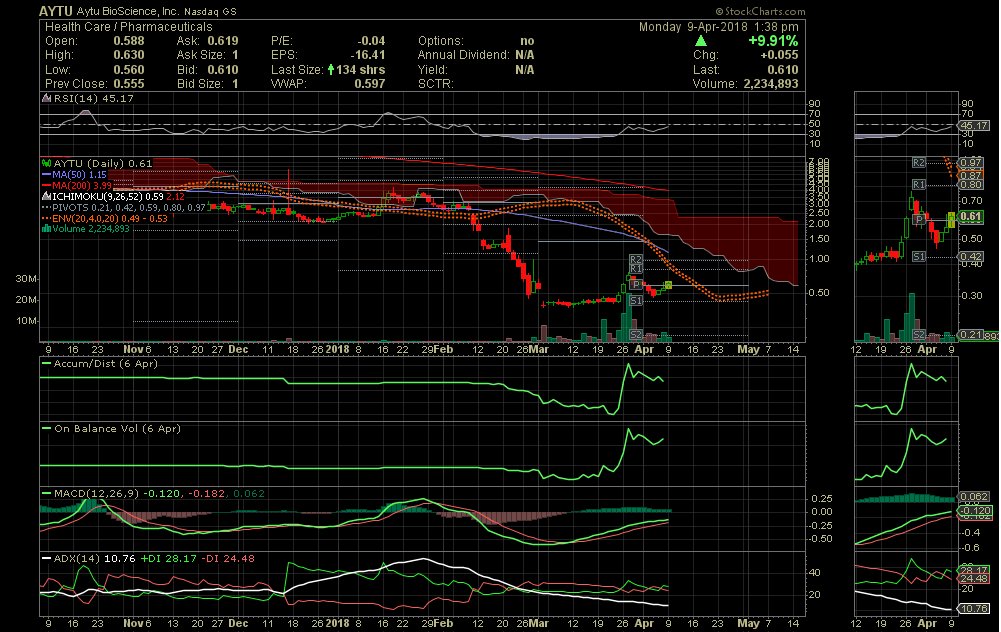Click the S2 pivot marker on the main chart

635,335
